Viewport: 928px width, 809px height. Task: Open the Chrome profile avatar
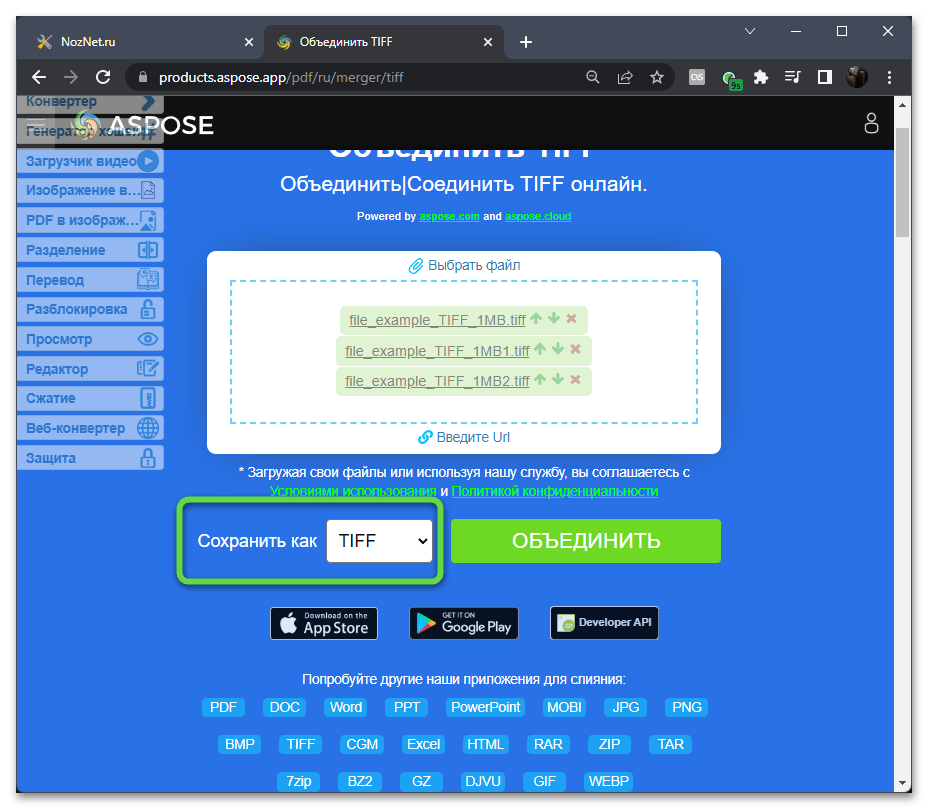pyautogui.click(x=857, y=77)
